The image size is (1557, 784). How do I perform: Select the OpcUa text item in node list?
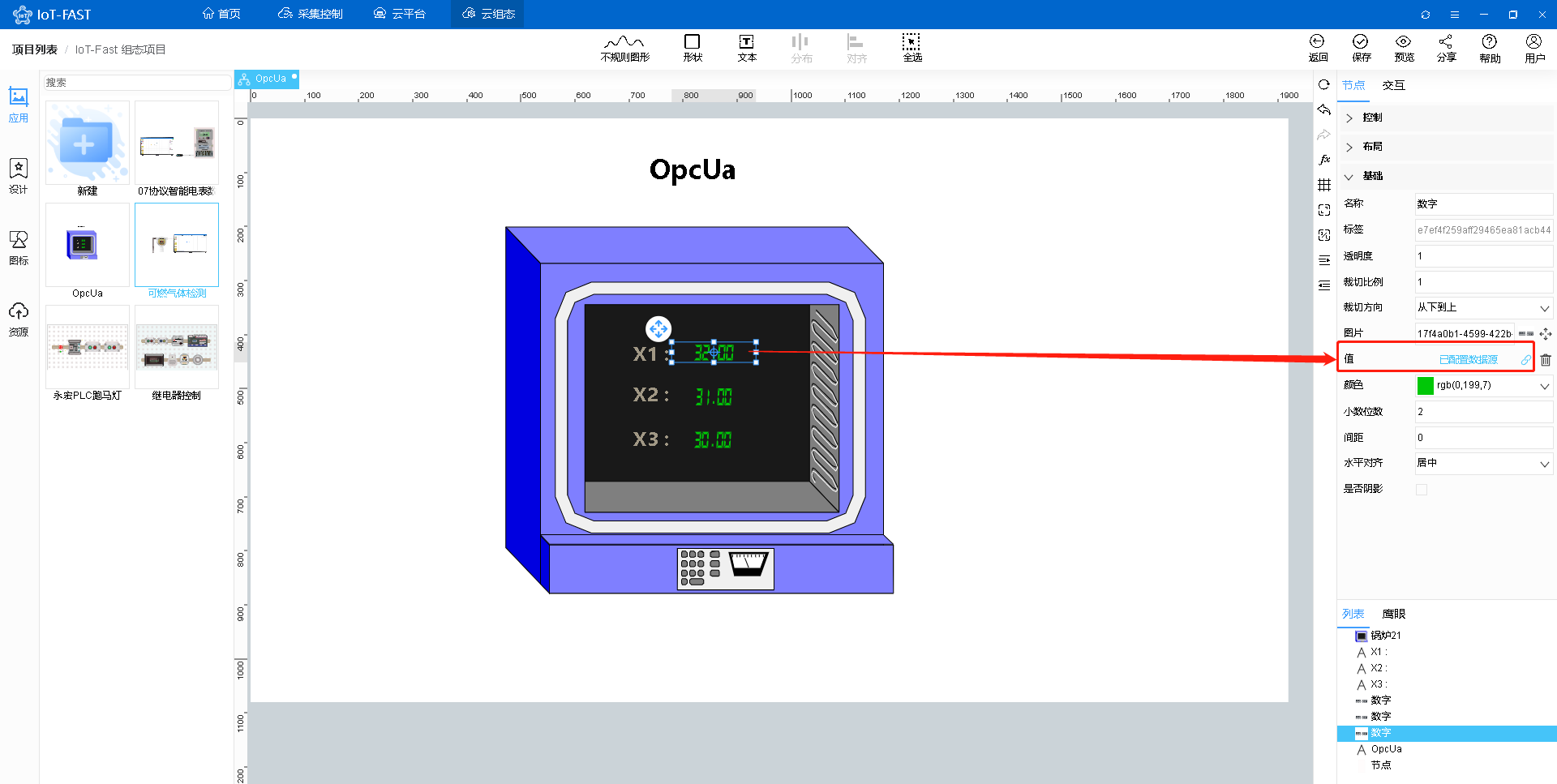click(x=1386, y=750)
